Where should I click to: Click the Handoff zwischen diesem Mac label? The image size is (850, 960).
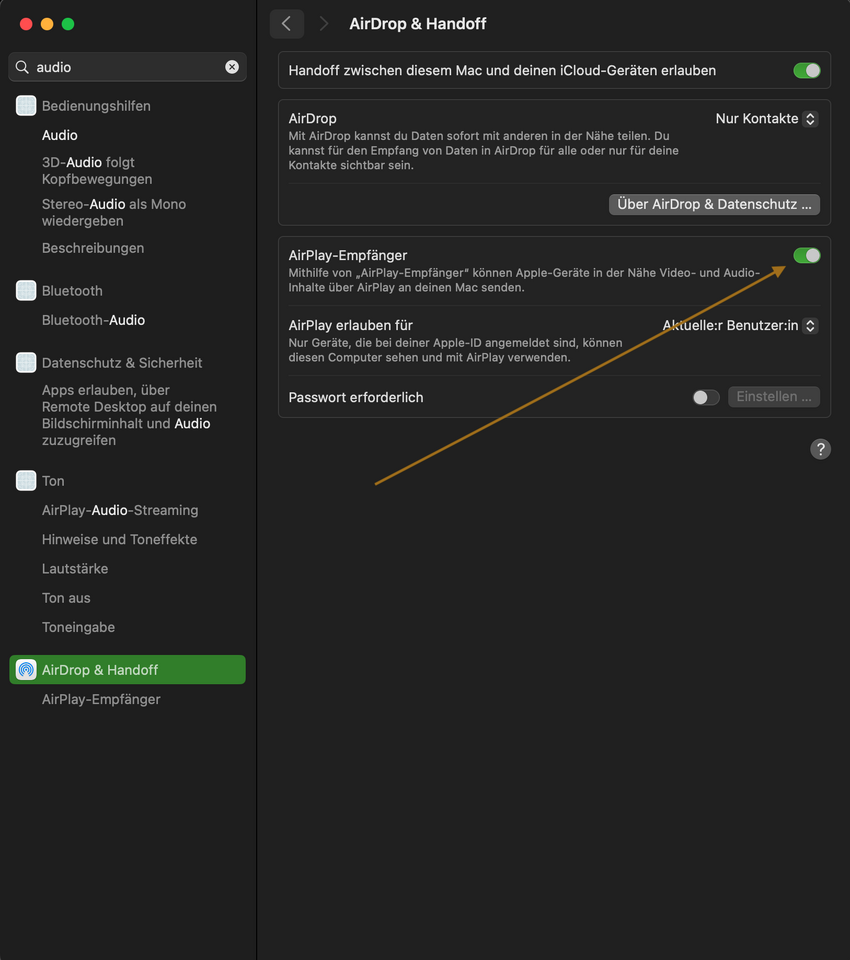click(502, 70)
